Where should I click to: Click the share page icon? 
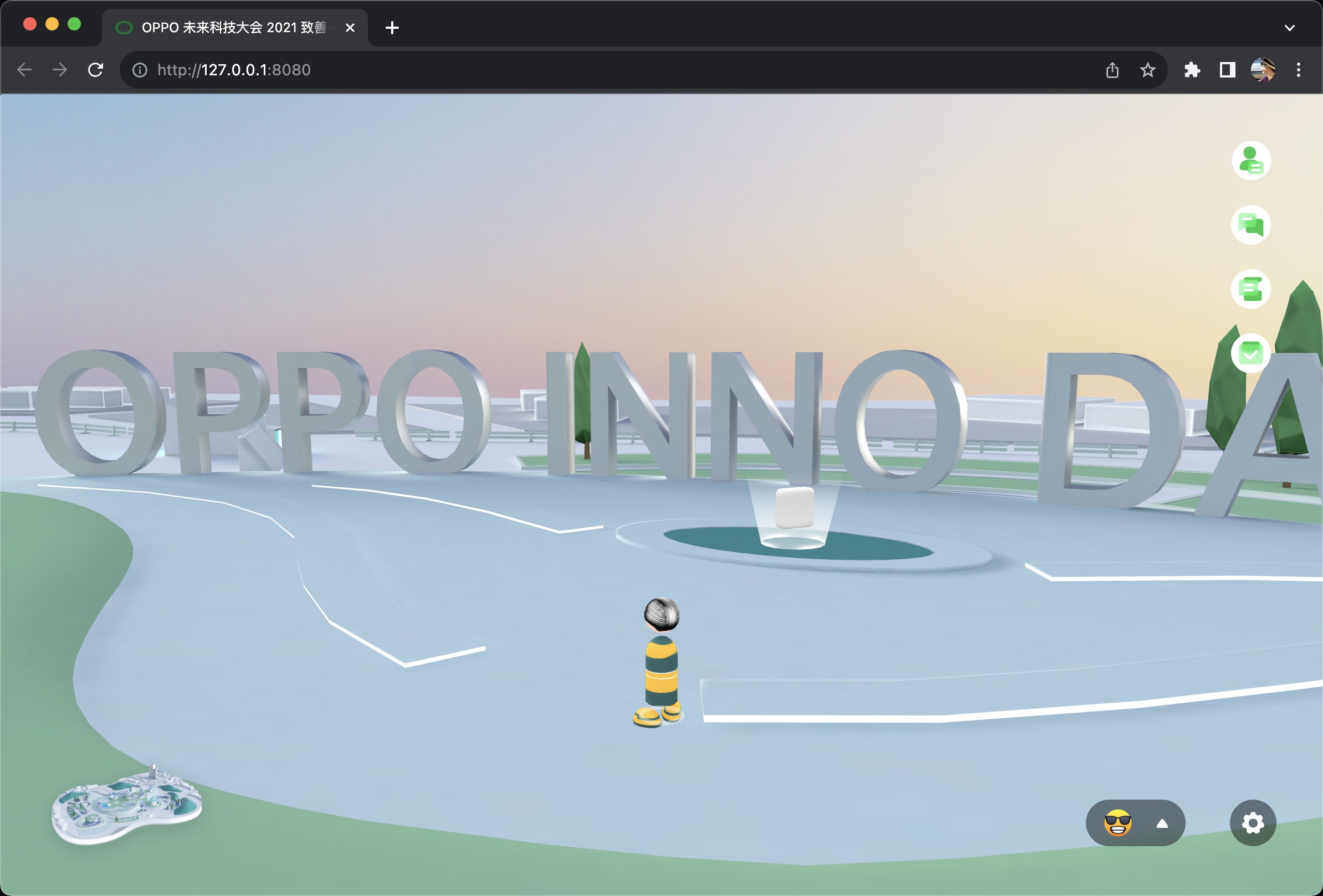click(x=1112, y=70)
